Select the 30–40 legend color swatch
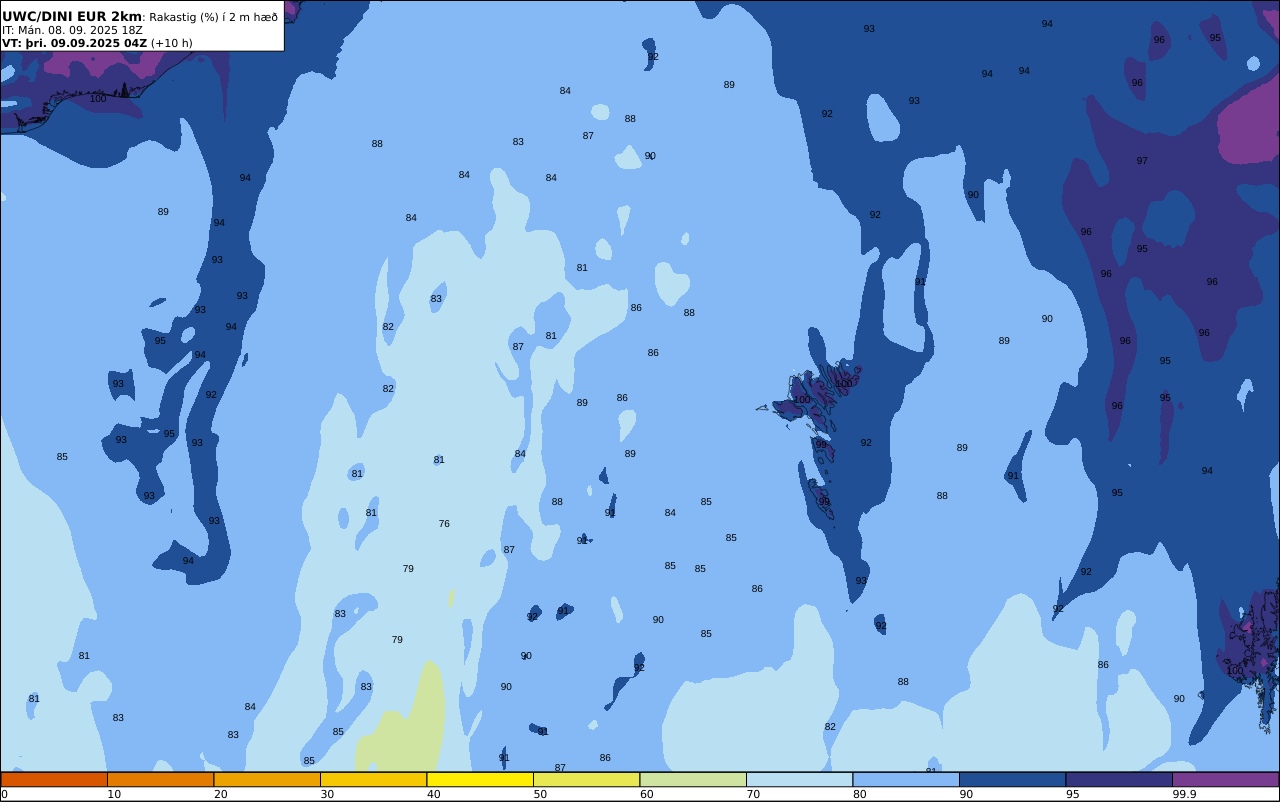This screenshot has width=1280, height=802. [373, 779]
